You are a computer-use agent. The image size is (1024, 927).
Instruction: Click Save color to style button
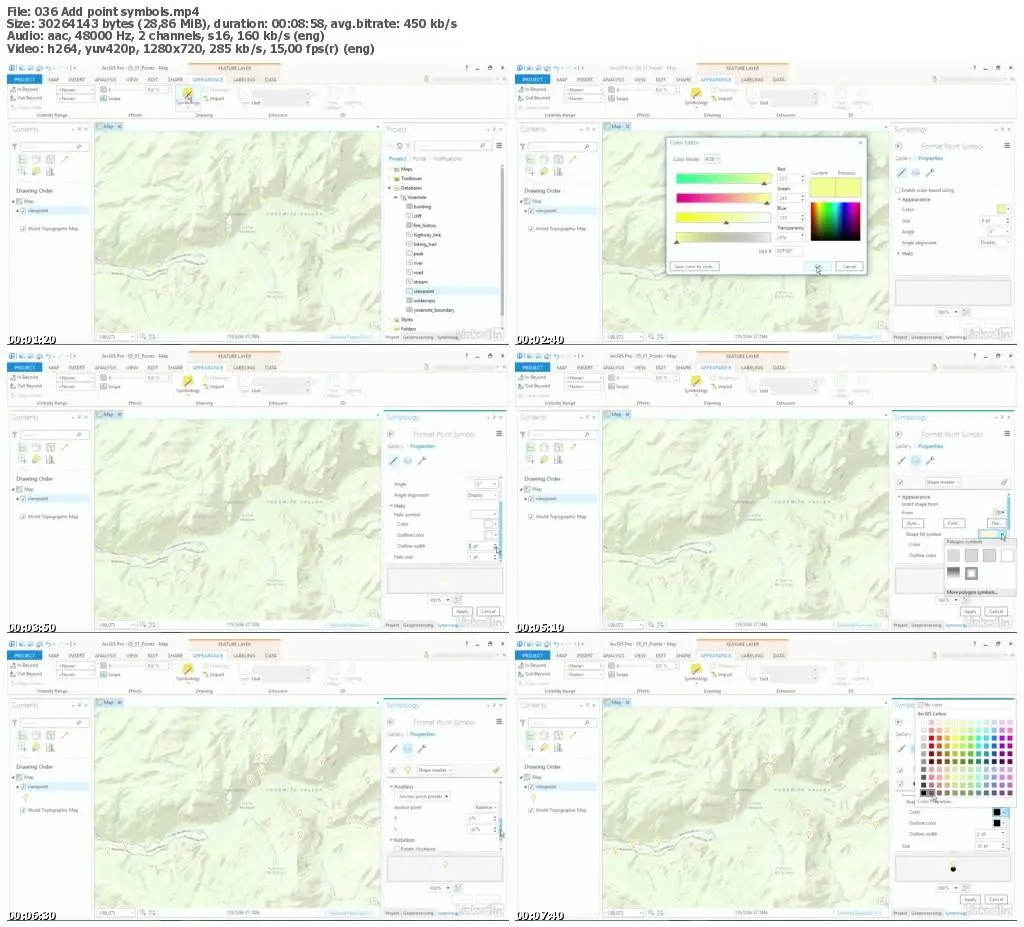point(694,267)
